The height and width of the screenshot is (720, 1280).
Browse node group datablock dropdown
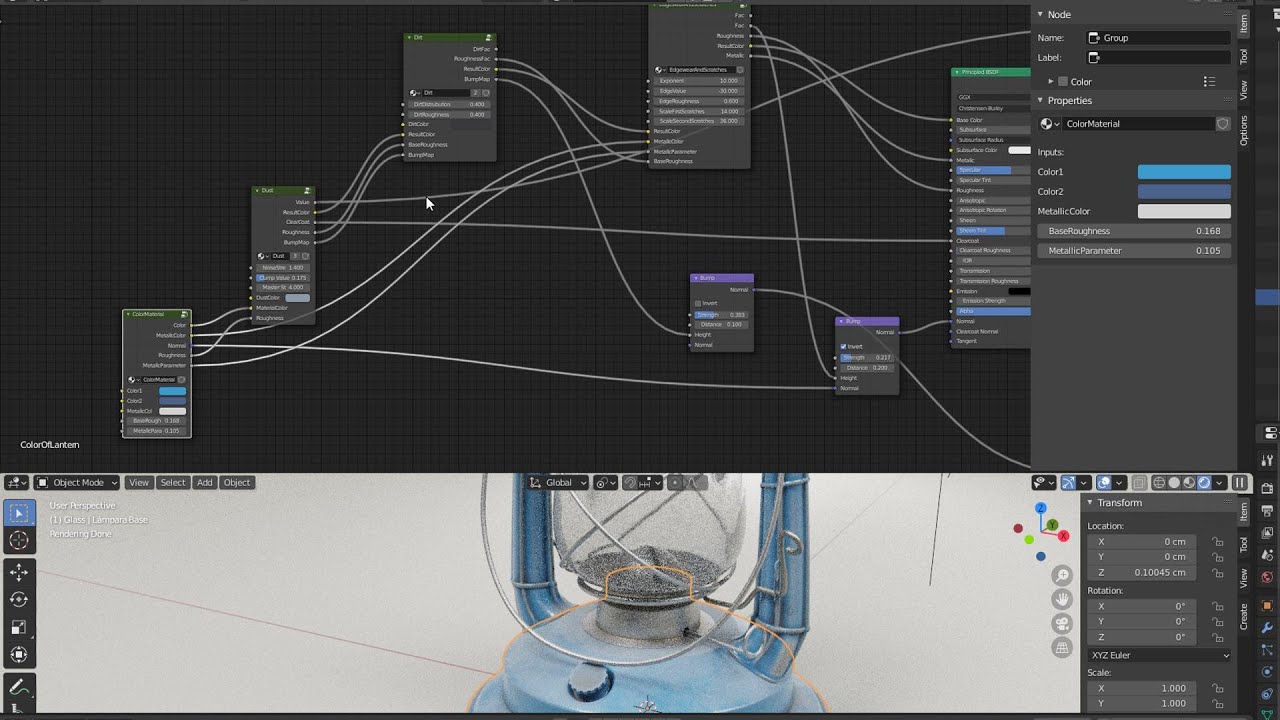point(1050,124)
